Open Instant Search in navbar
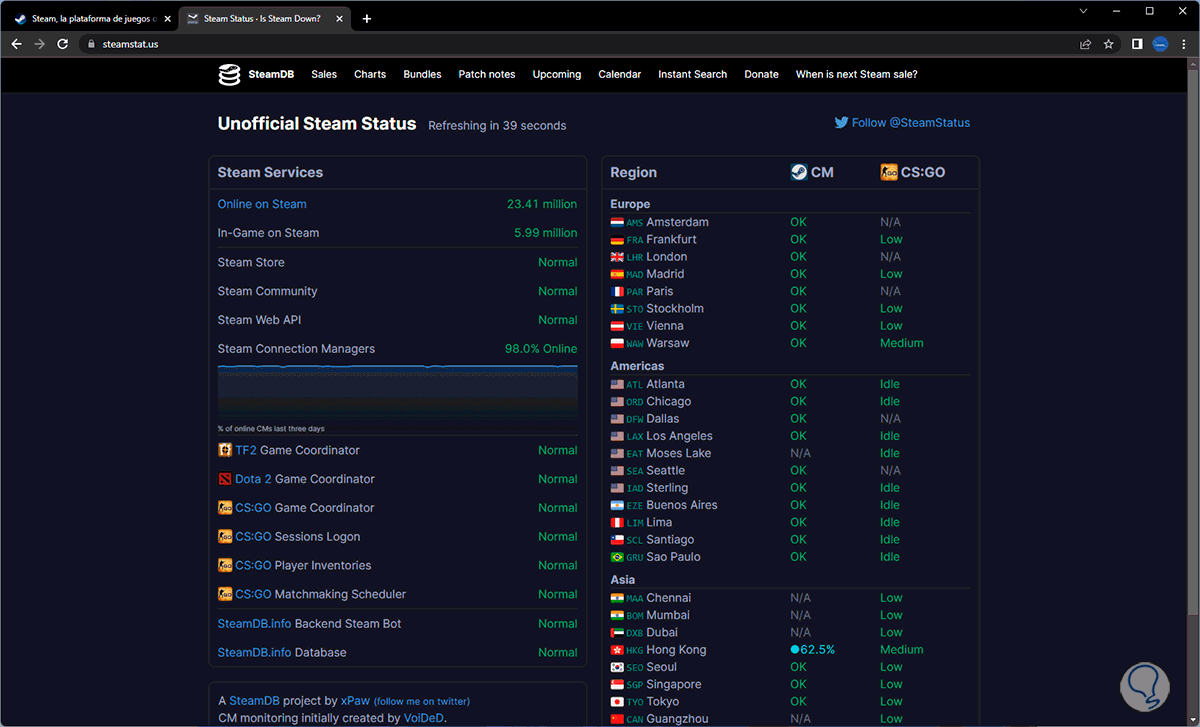The image size is (1200, 727). (693, 74)
